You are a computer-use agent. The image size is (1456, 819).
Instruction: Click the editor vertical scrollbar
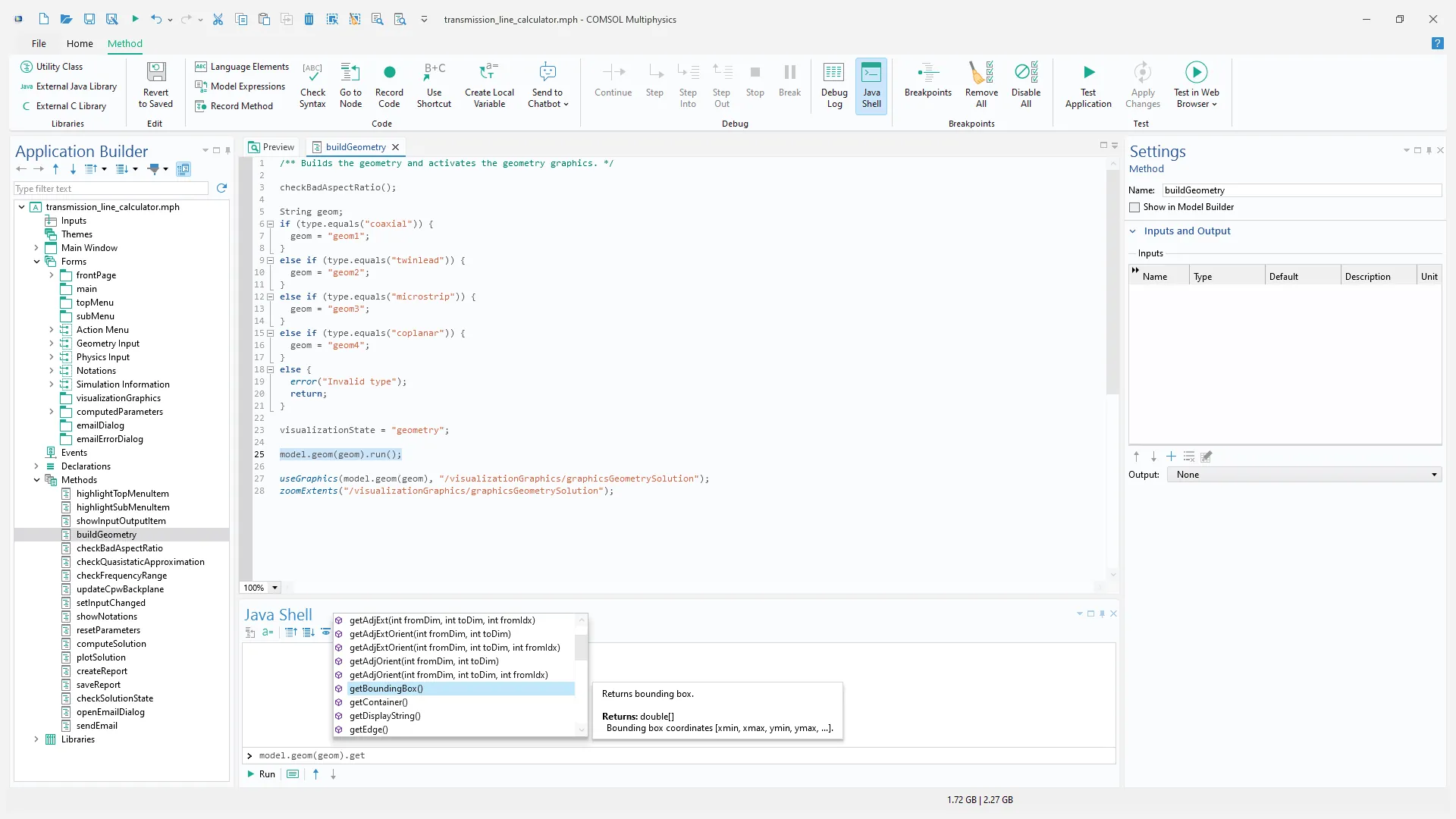1112,281
